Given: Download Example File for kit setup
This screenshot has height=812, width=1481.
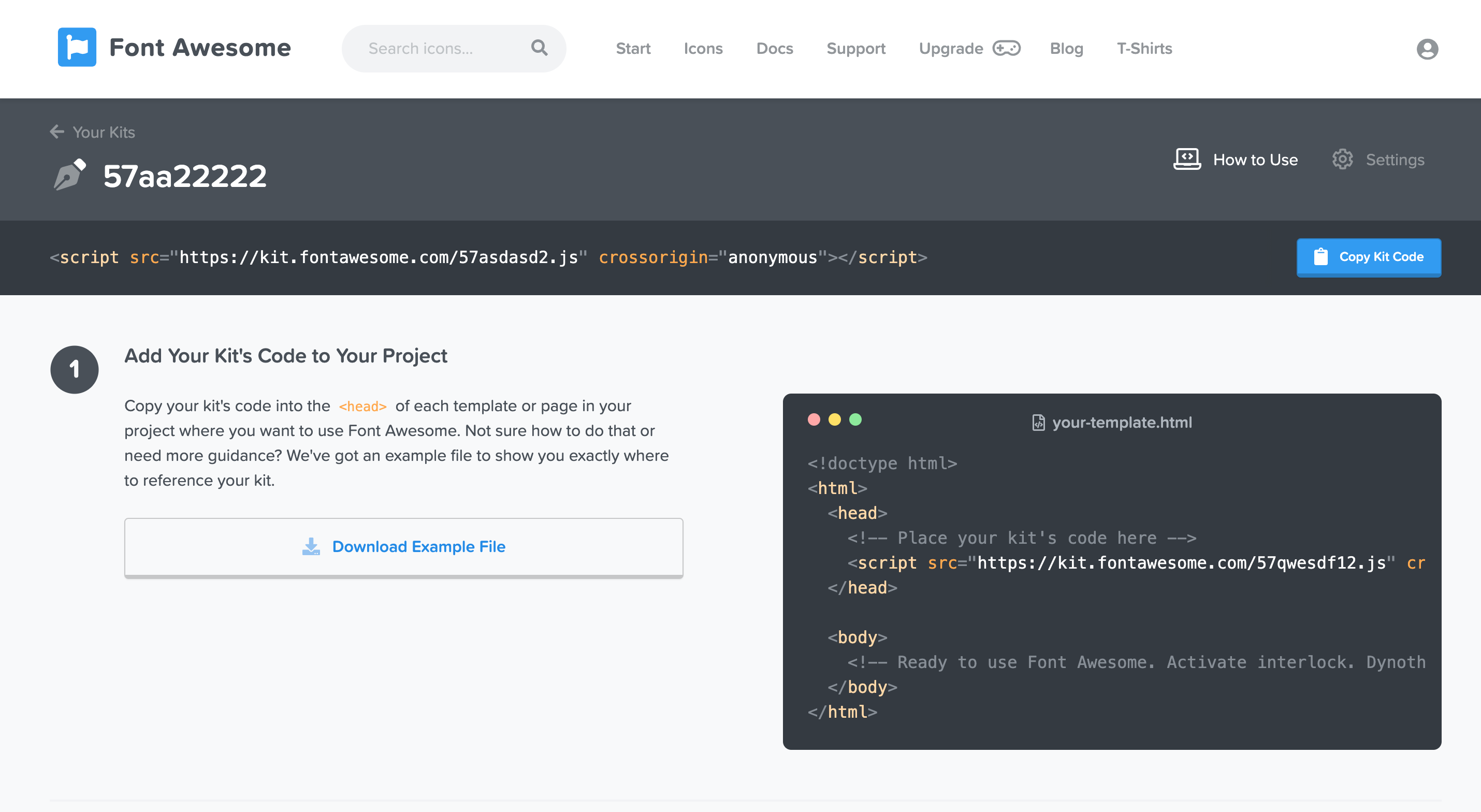Looking at the screenshot, I should click(x=403, y=546).
